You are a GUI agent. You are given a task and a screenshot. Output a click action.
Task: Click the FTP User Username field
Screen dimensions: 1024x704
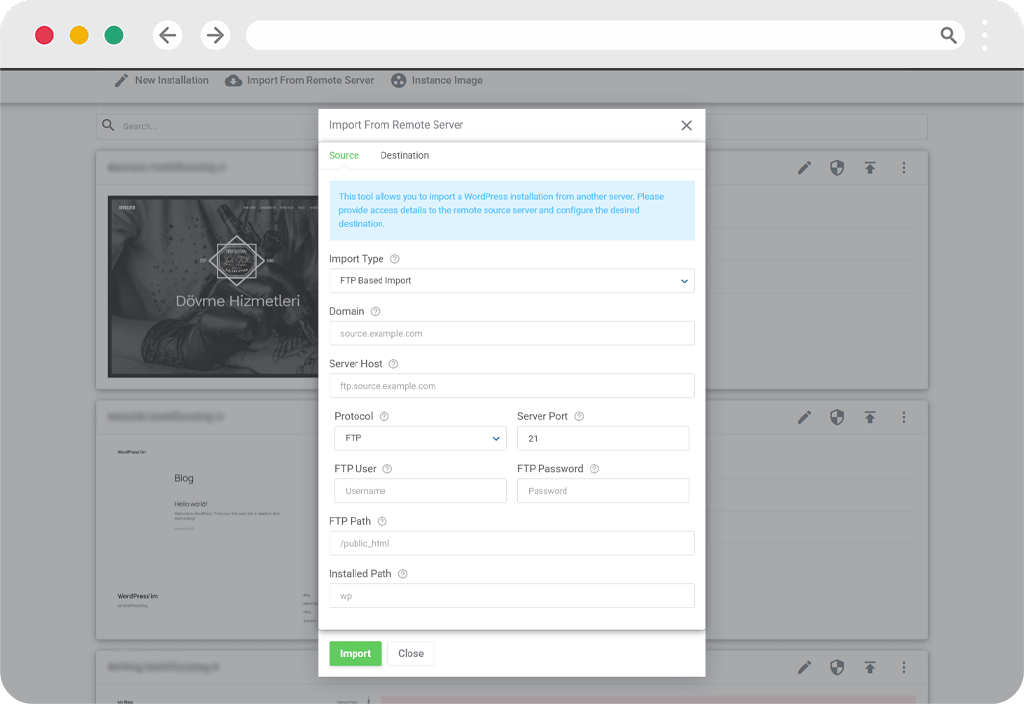(421, 490)
